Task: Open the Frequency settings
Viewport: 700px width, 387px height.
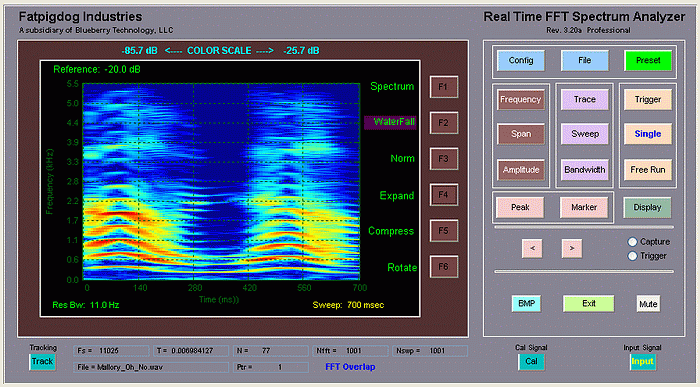Action: (521, 100)
